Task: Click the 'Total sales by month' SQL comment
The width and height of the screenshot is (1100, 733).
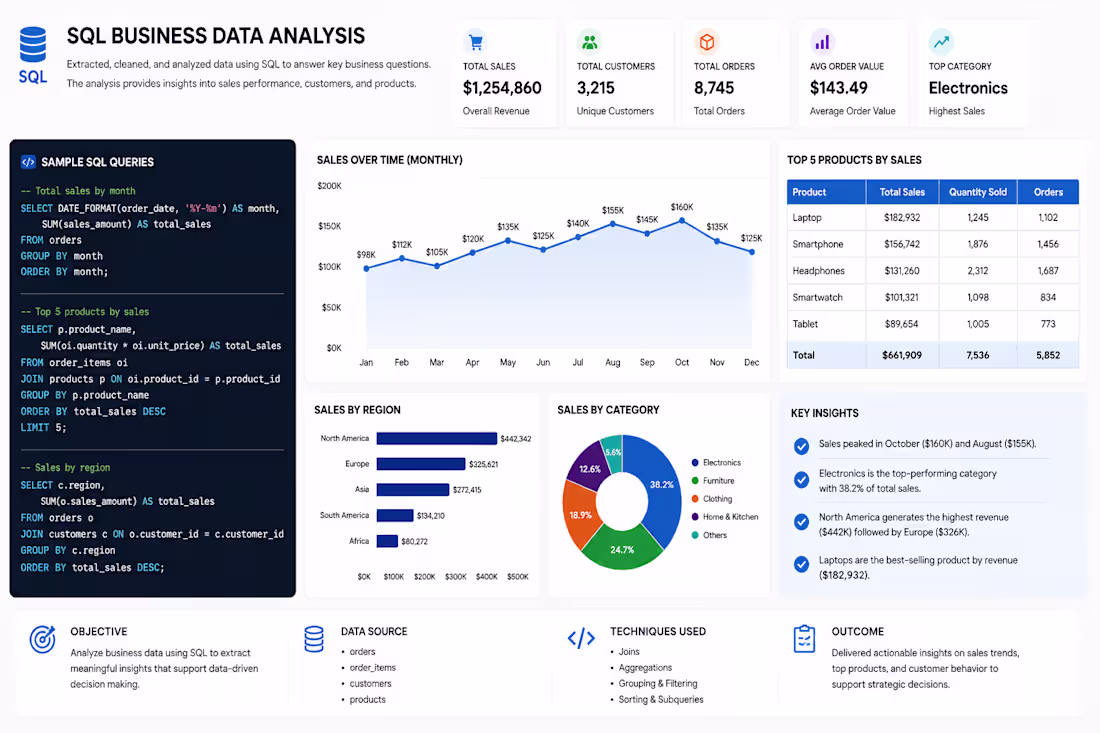Action: point(78,191)
